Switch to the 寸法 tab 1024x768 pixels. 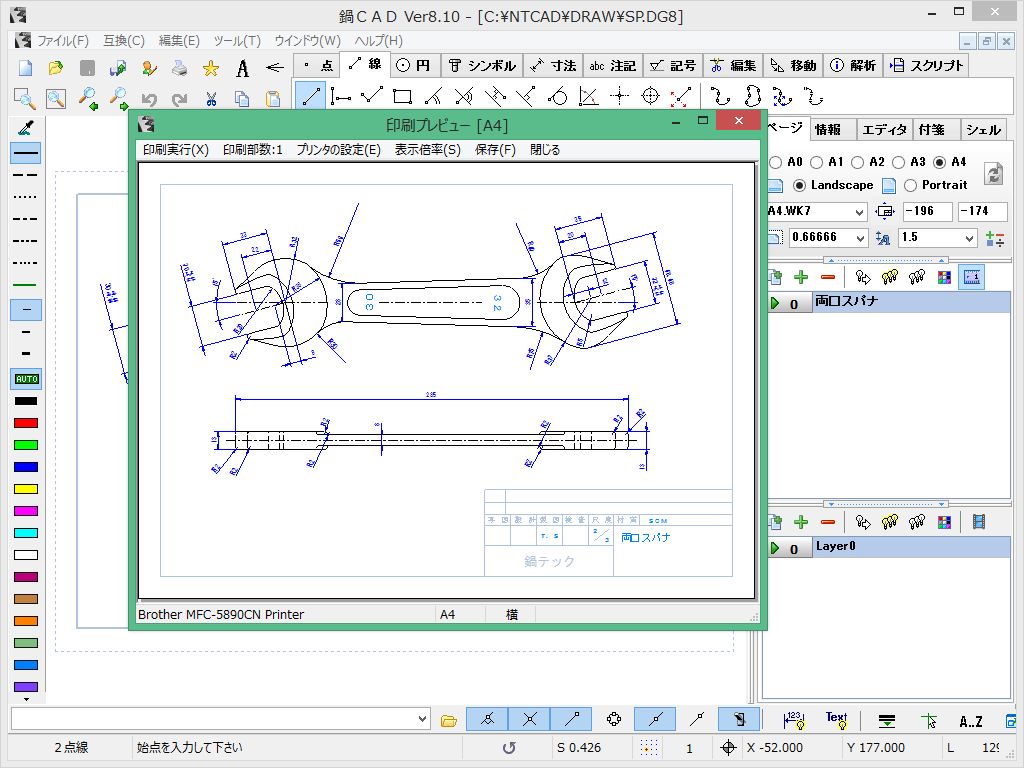(553, 65)
